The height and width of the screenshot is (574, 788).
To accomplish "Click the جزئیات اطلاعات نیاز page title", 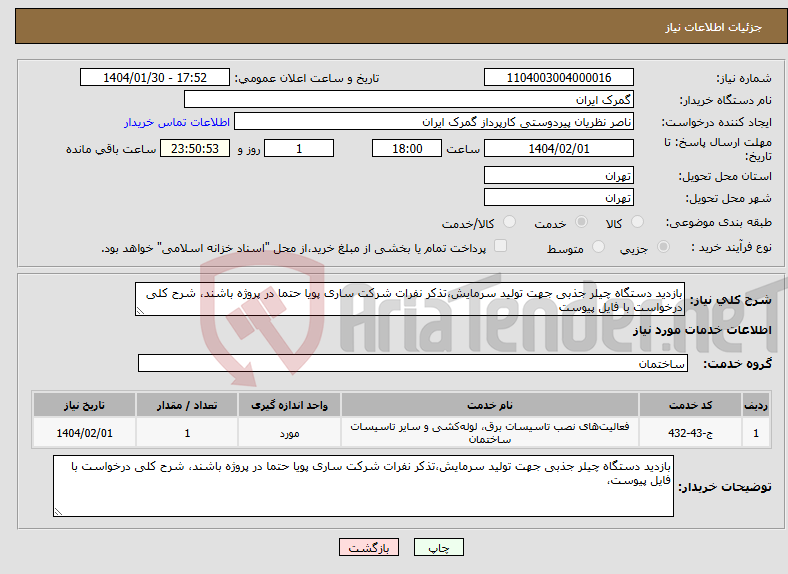I will coord(714,27).
